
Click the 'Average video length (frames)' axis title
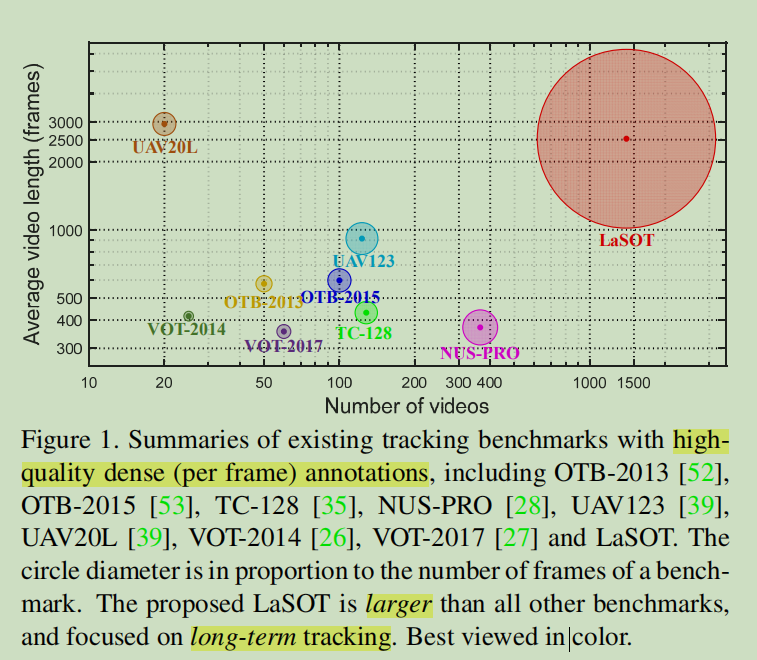pos(33,204)
